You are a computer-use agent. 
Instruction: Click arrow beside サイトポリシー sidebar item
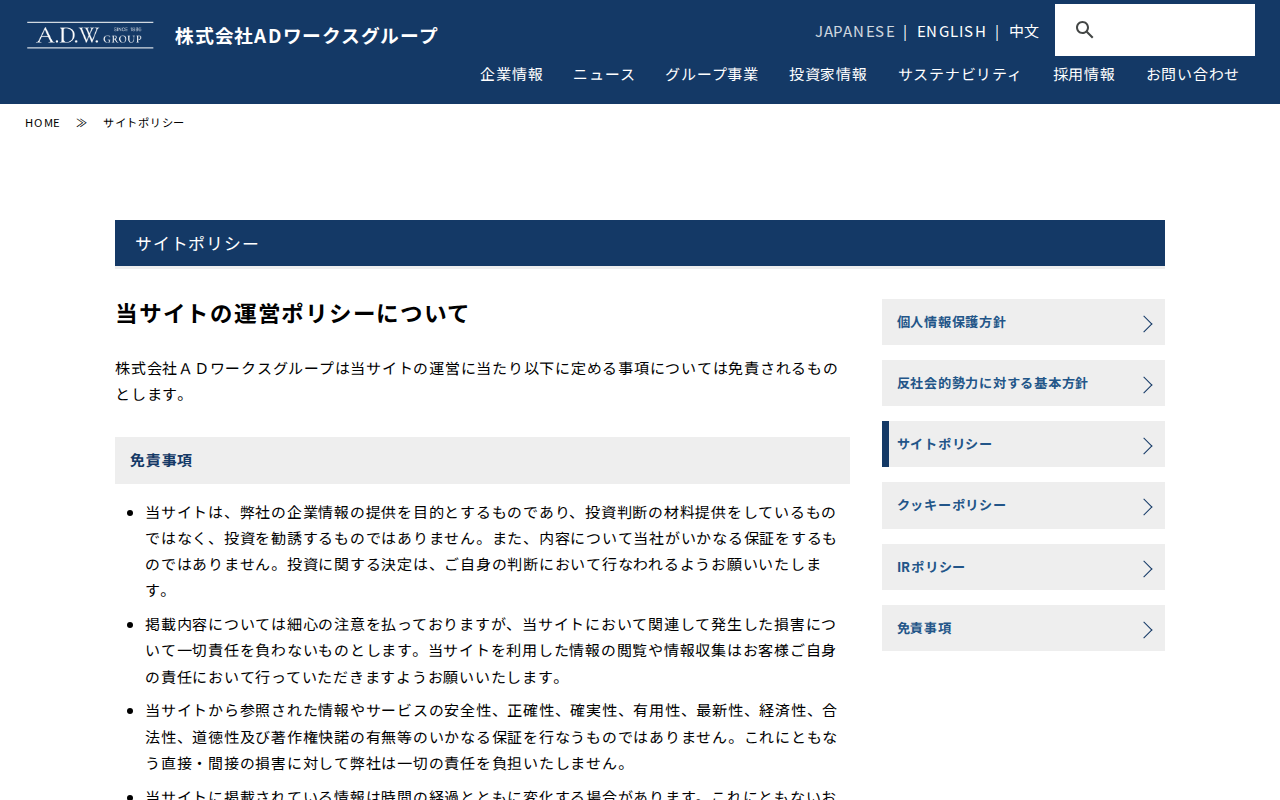tap(1148, 446)
